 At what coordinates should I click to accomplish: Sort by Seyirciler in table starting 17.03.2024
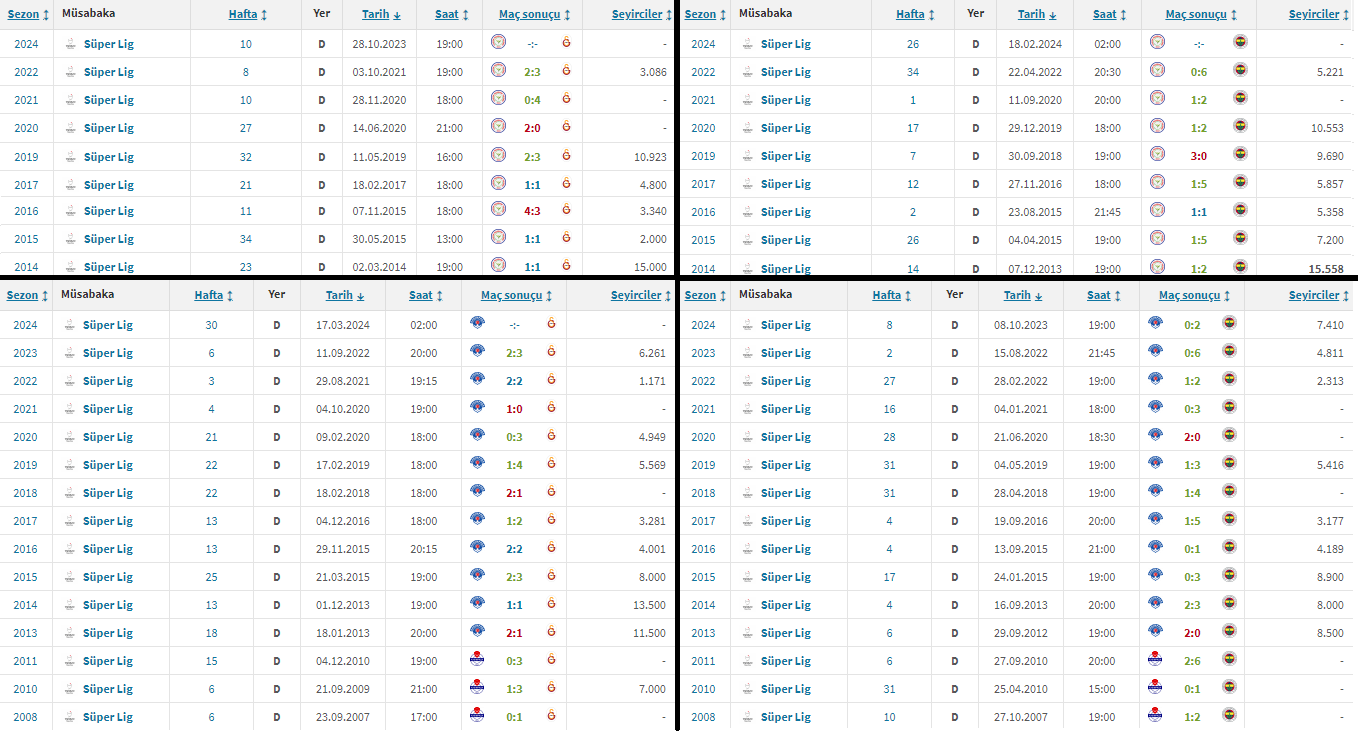[642, 296]
